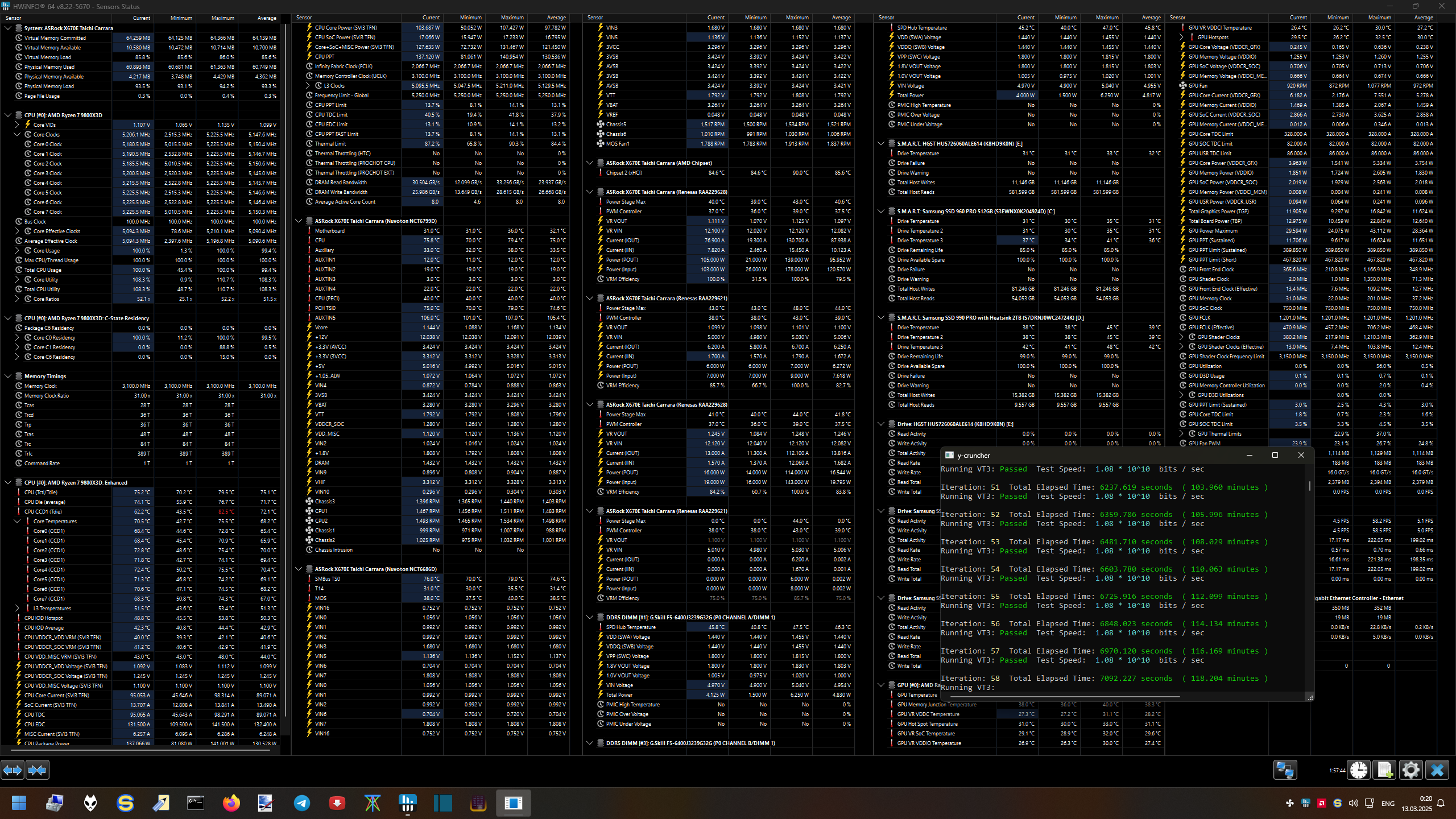Click the expand columns arrows button
This screenshot has width=1456, height=819.
13,770
